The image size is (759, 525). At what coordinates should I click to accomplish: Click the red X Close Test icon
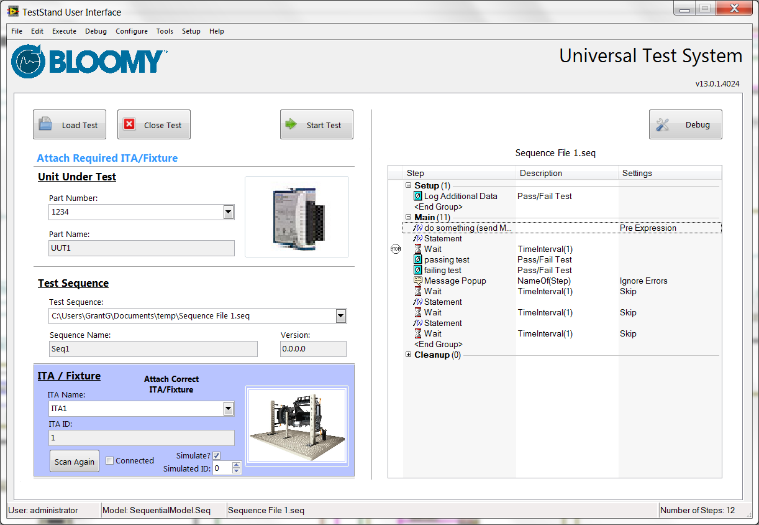pos(129,124)
